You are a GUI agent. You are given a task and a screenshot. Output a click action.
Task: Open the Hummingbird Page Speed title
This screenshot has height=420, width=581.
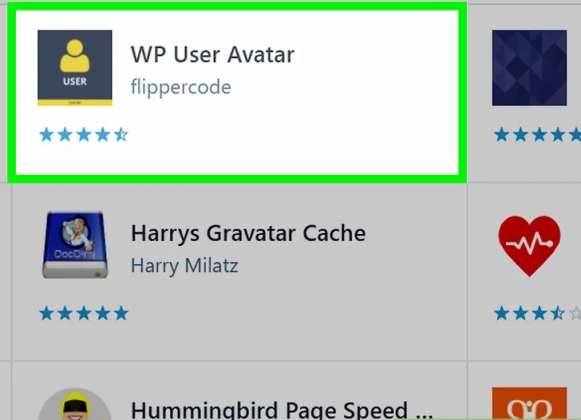pos(282,411)
